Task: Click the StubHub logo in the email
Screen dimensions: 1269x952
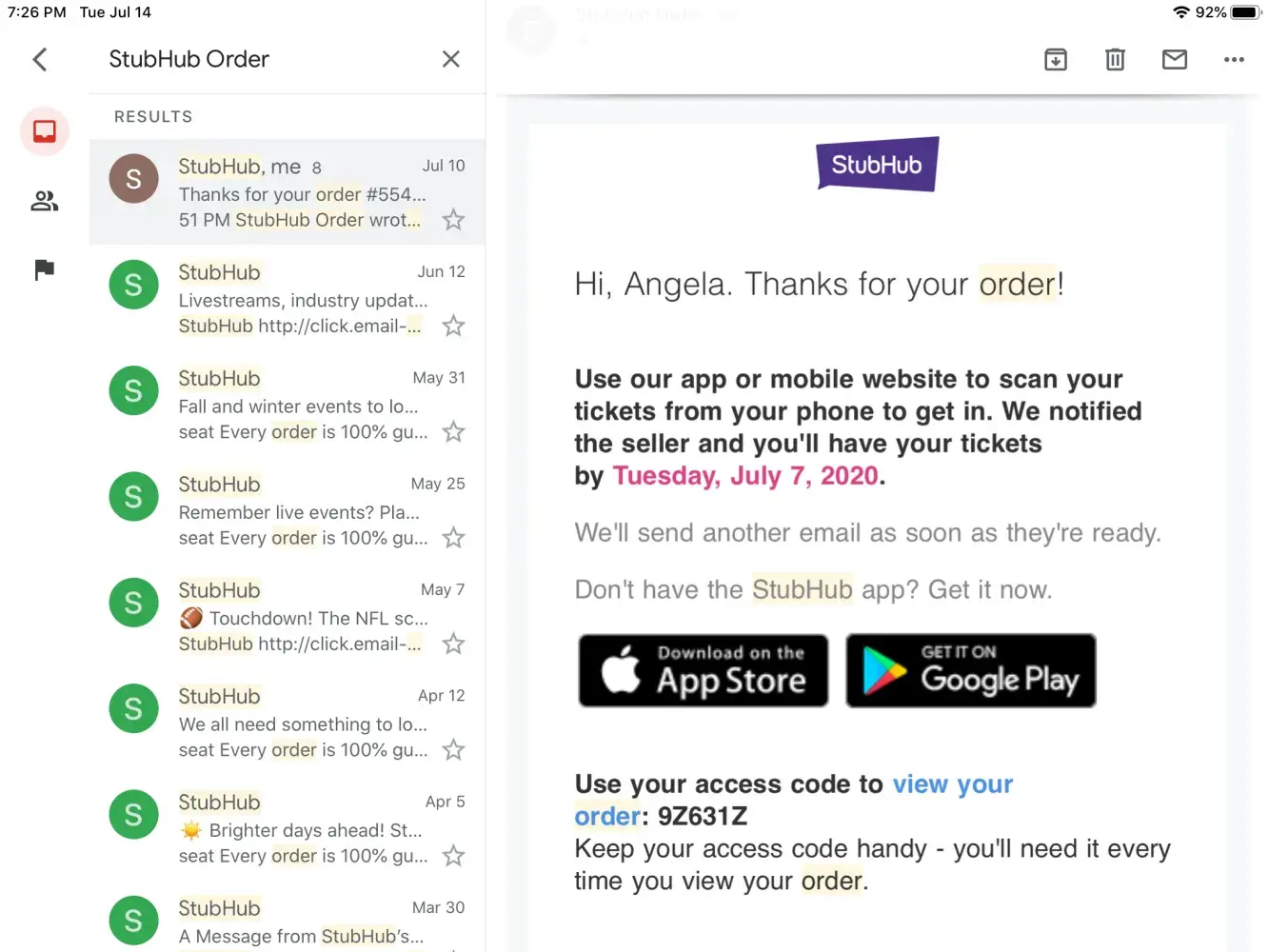Action: [877, 165]
